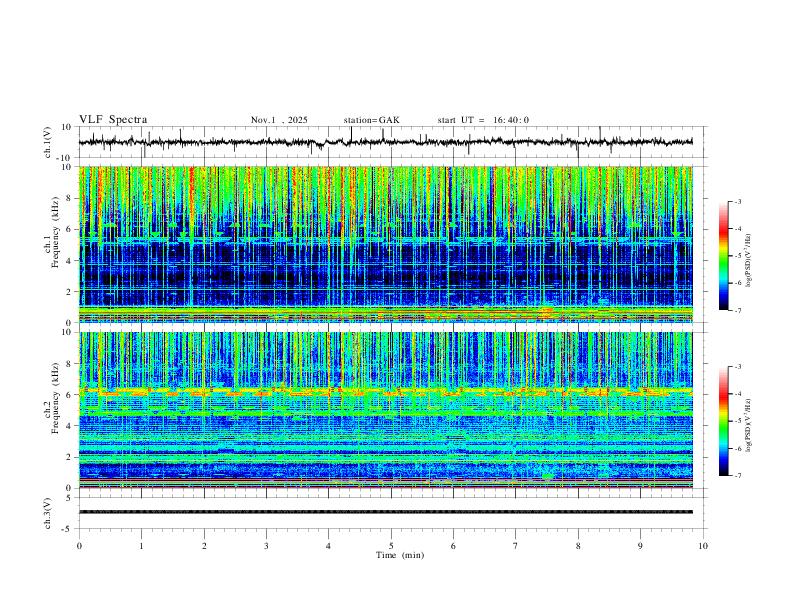Click the "4" tick on the time axis
This screenshot has width=792, height=612.
(328, 546)
